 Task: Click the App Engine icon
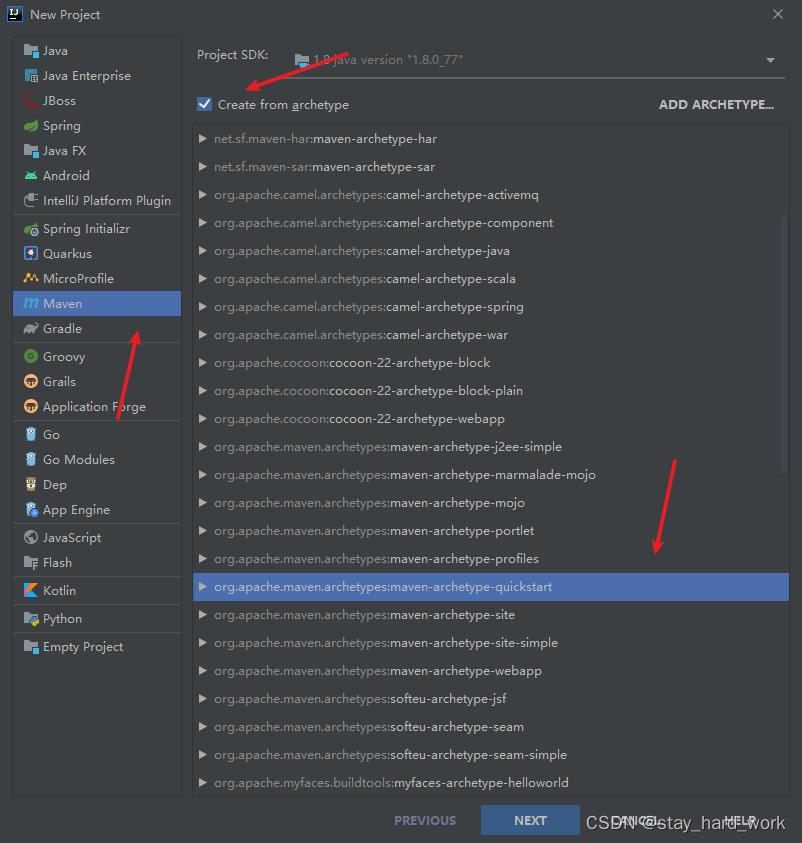(31, 510)
